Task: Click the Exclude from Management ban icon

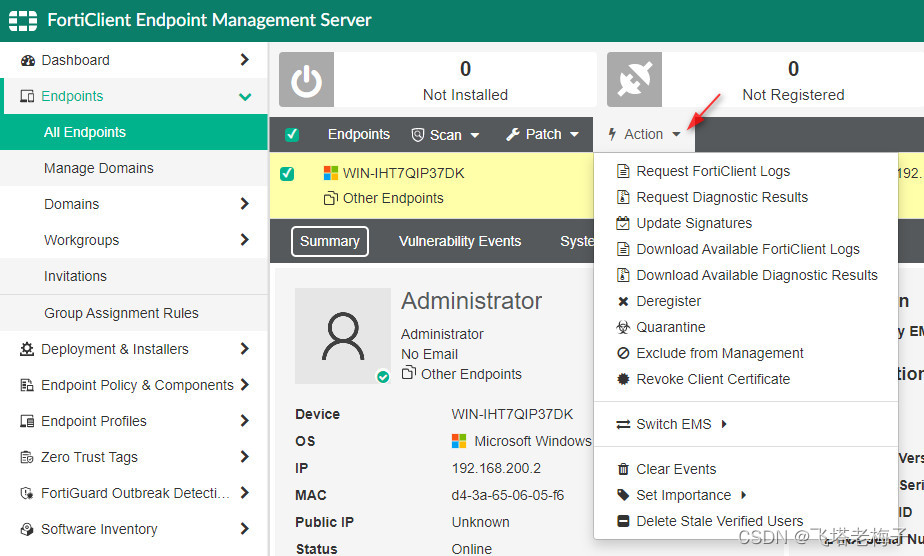Action: (x=623, y=353)
